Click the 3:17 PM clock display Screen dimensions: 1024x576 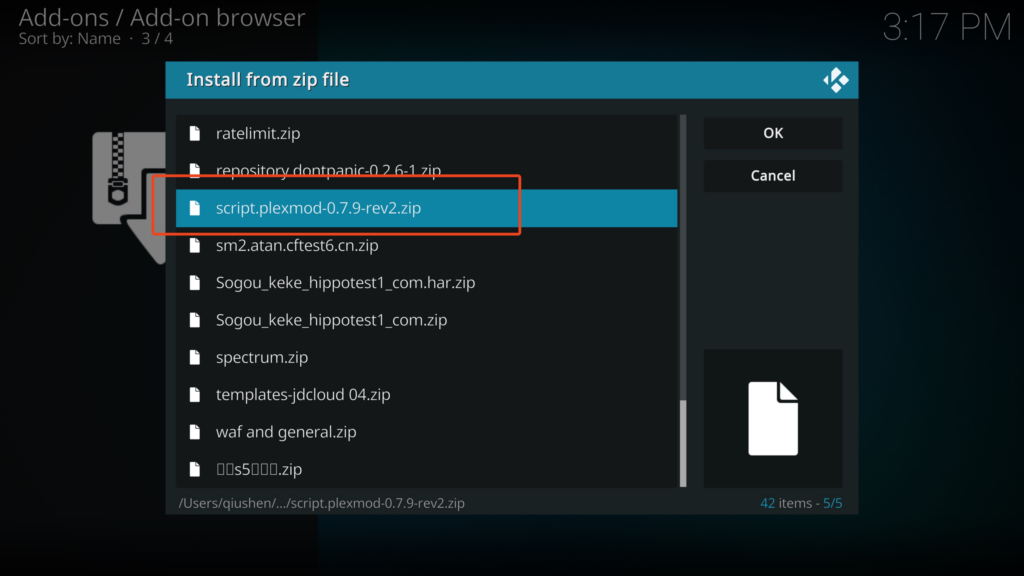(946, 28)
